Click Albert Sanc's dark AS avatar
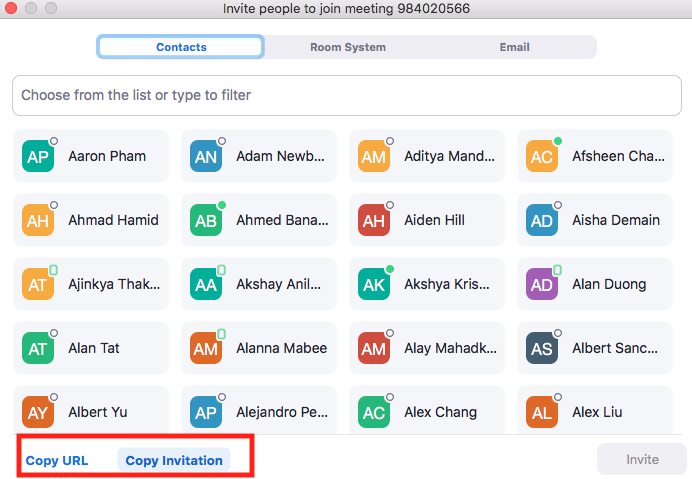692x479 pixels. point(542,349)
